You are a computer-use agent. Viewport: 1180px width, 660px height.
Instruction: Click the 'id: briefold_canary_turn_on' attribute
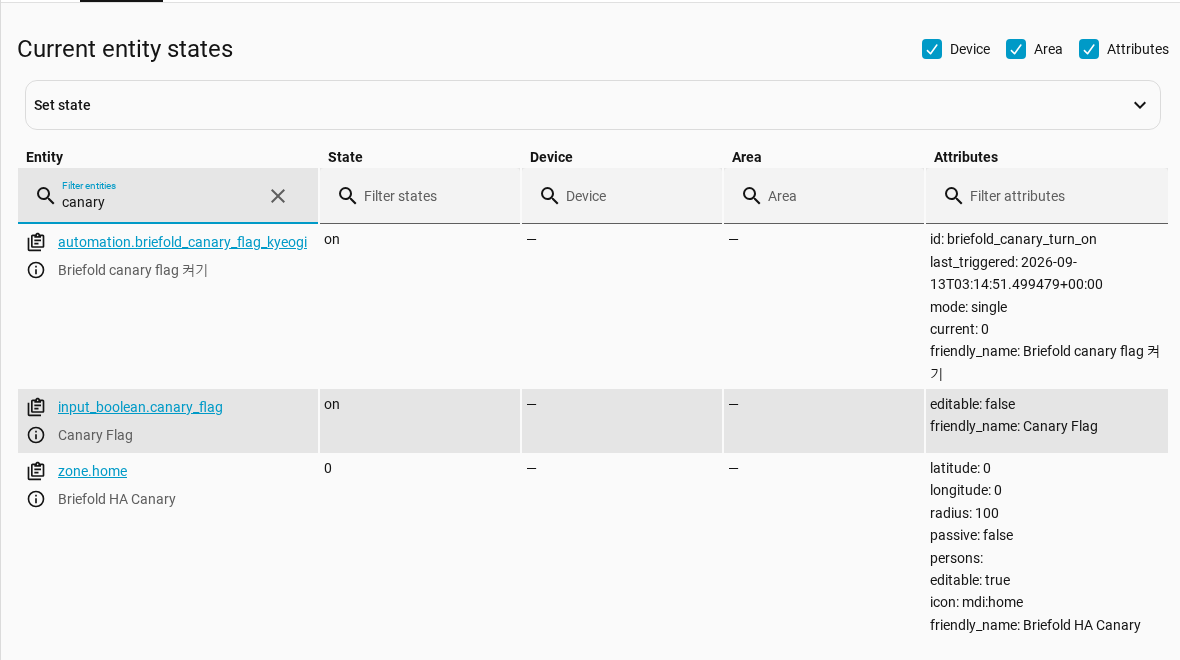[x=1013, y=239]
